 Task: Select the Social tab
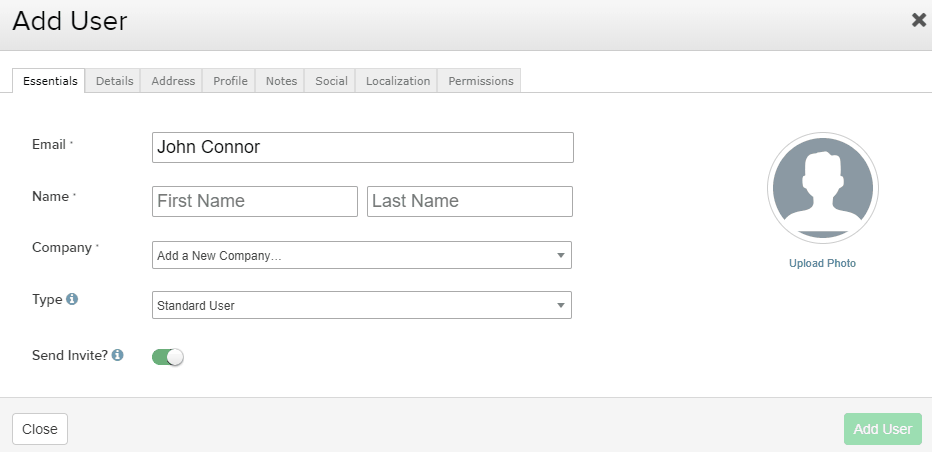[x=331, y=81]
